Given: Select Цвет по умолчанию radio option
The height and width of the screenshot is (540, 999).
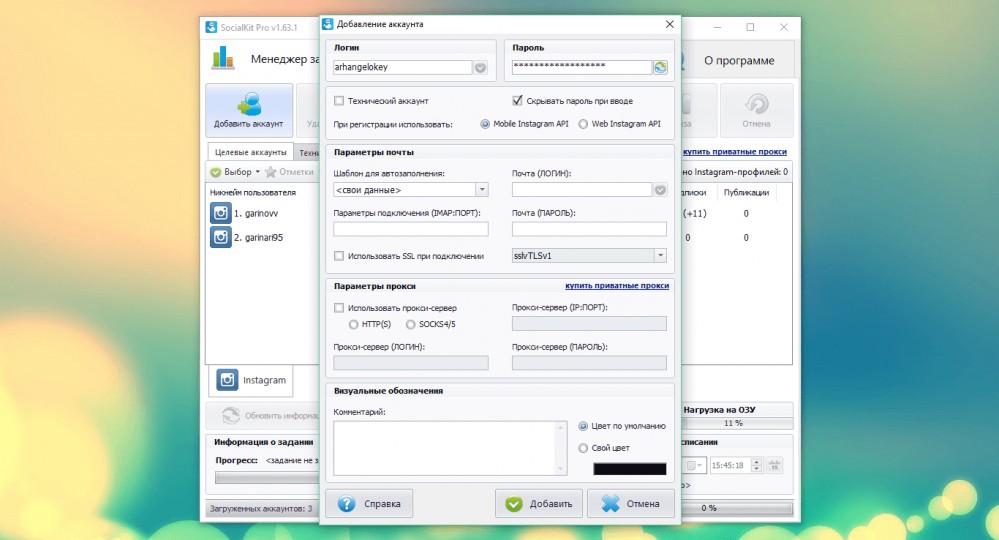Looking at the screenshot, I should tap(583, 426).
